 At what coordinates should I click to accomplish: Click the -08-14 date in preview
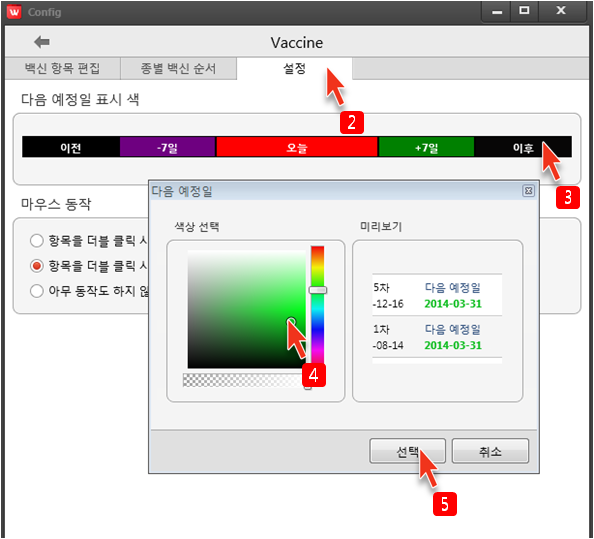[388, 345]
